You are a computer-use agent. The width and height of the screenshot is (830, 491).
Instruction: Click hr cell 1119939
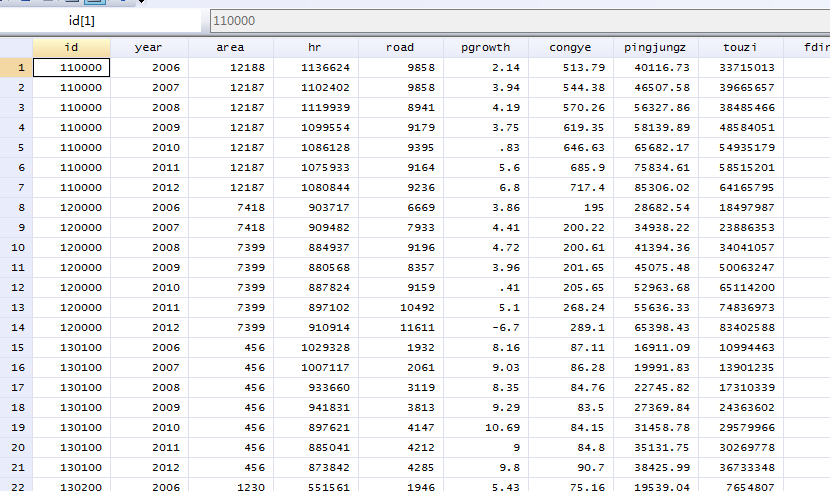pyautogui.click(x=316, y=108)
